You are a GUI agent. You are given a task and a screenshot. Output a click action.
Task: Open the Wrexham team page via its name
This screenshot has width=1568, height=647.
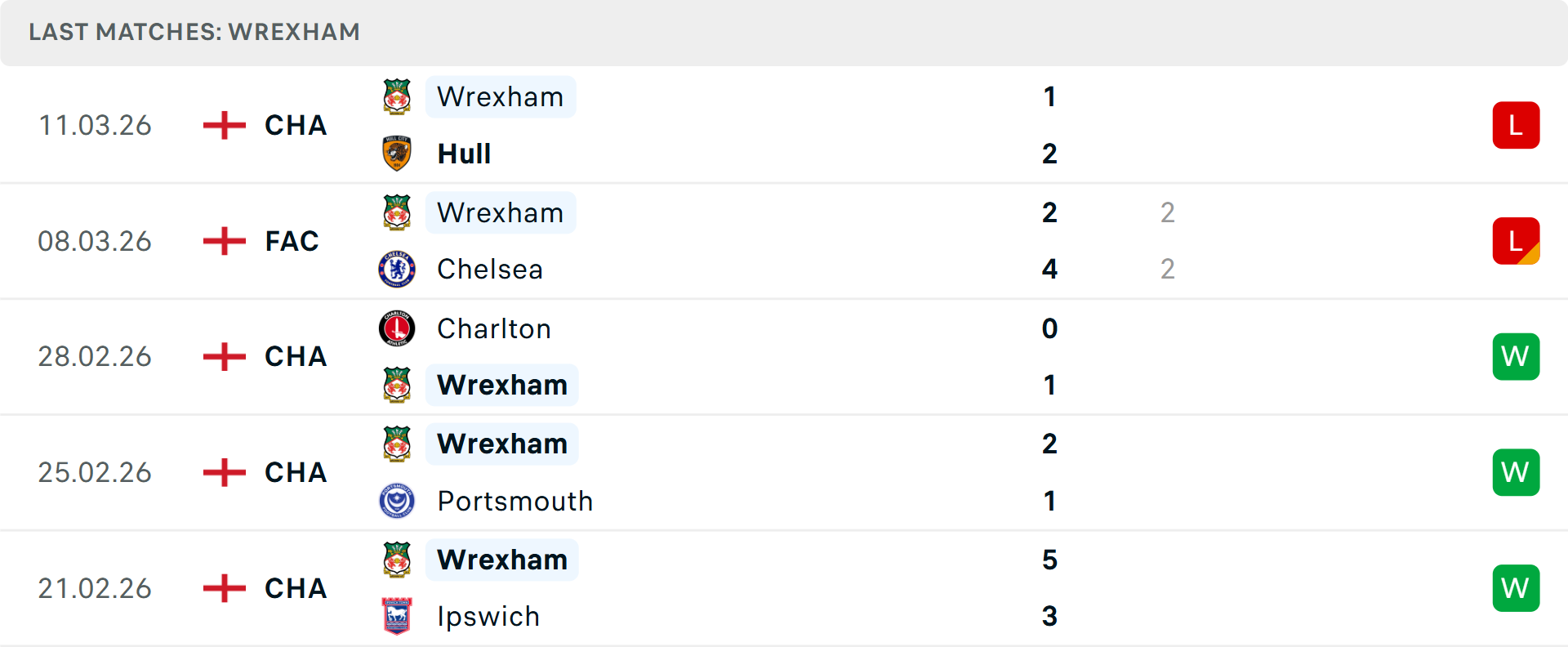[501, 96]
